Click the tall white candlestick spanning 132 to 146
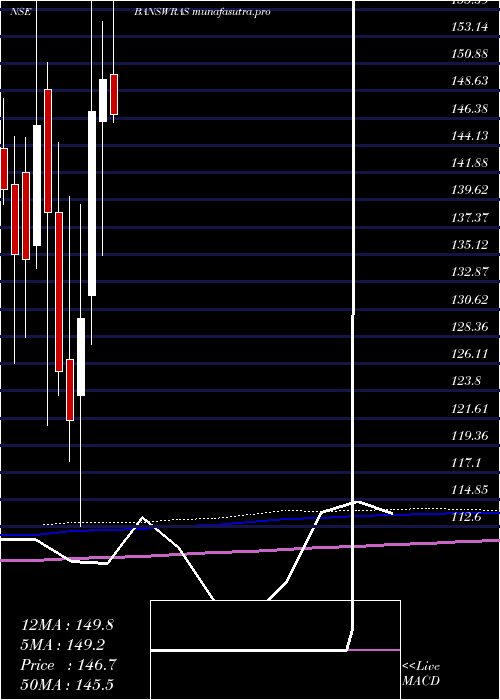This screenshot has height=700, width=500. click(x=92, y=203)
